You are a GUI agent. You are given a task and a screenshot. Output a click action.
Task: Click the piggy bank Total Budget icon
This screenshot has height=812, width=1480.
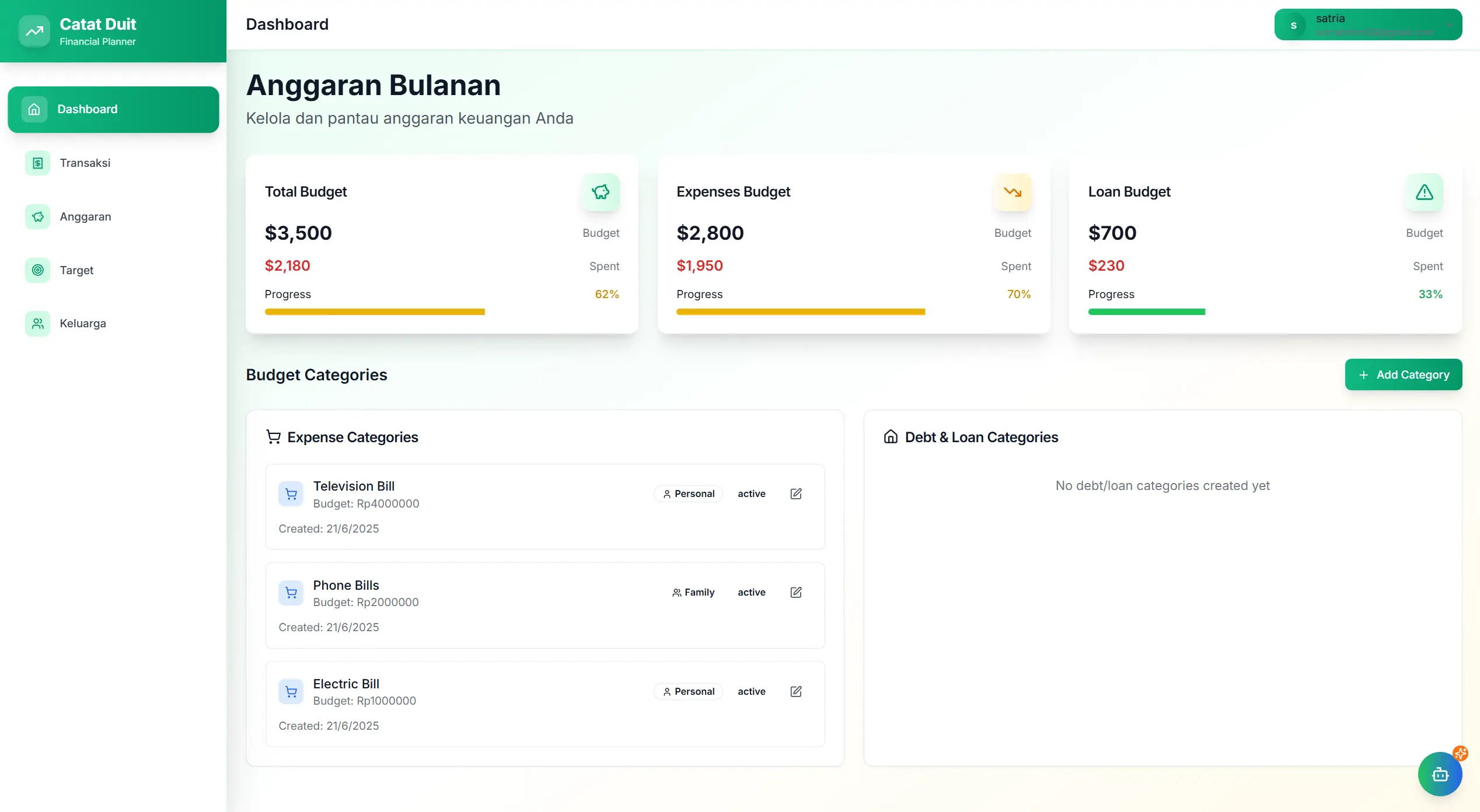[x=601, y=192]
